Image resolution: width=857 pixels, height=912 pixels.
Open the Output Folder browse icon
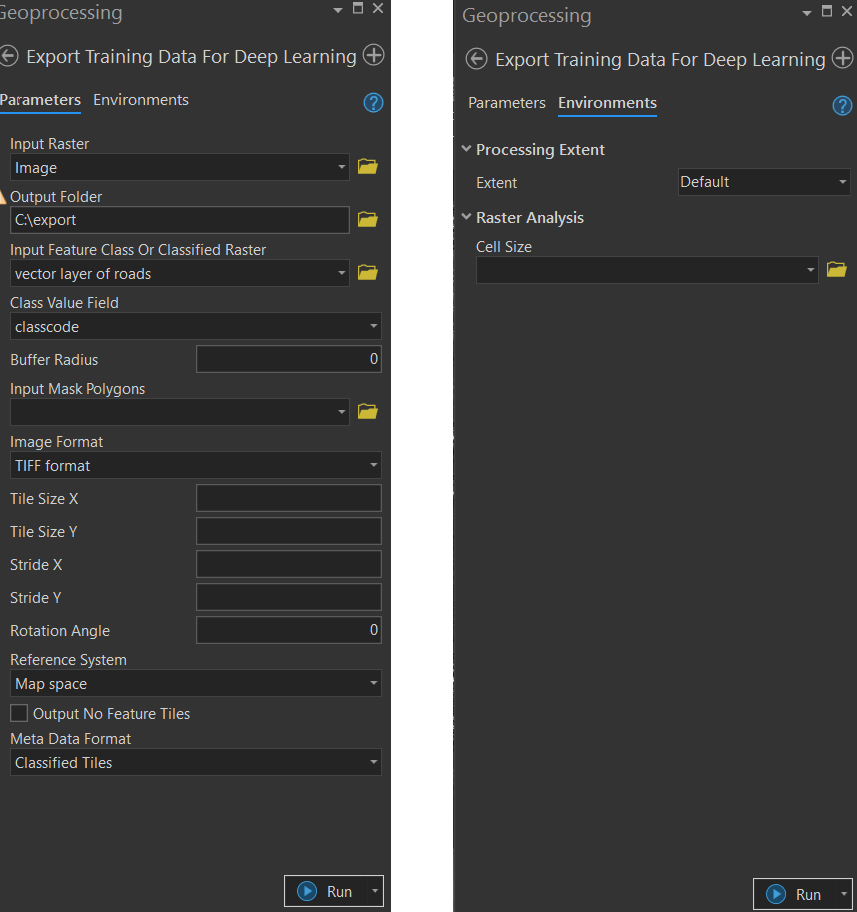[367, 219]
